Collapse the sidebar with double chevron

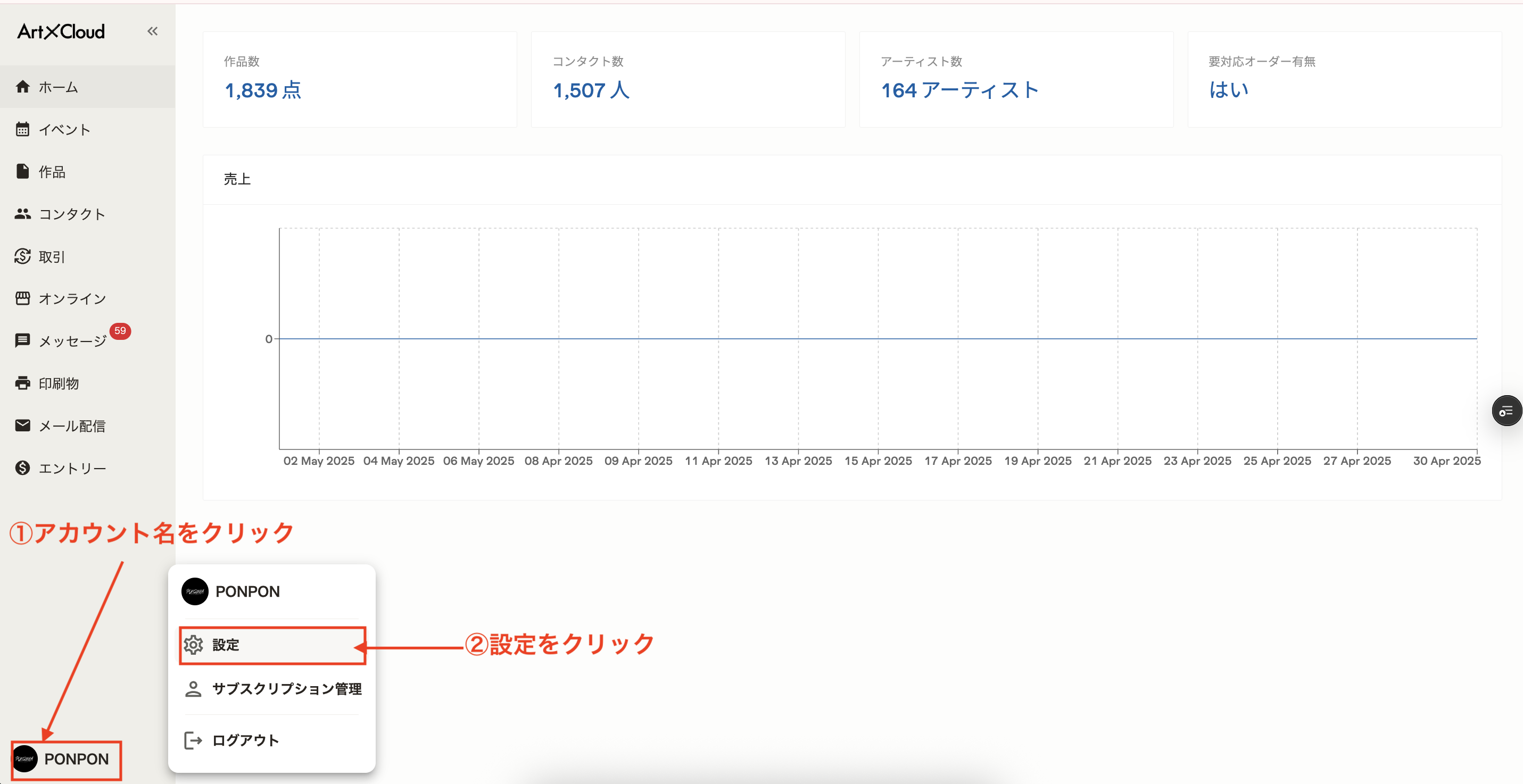(x=153, y=31)
